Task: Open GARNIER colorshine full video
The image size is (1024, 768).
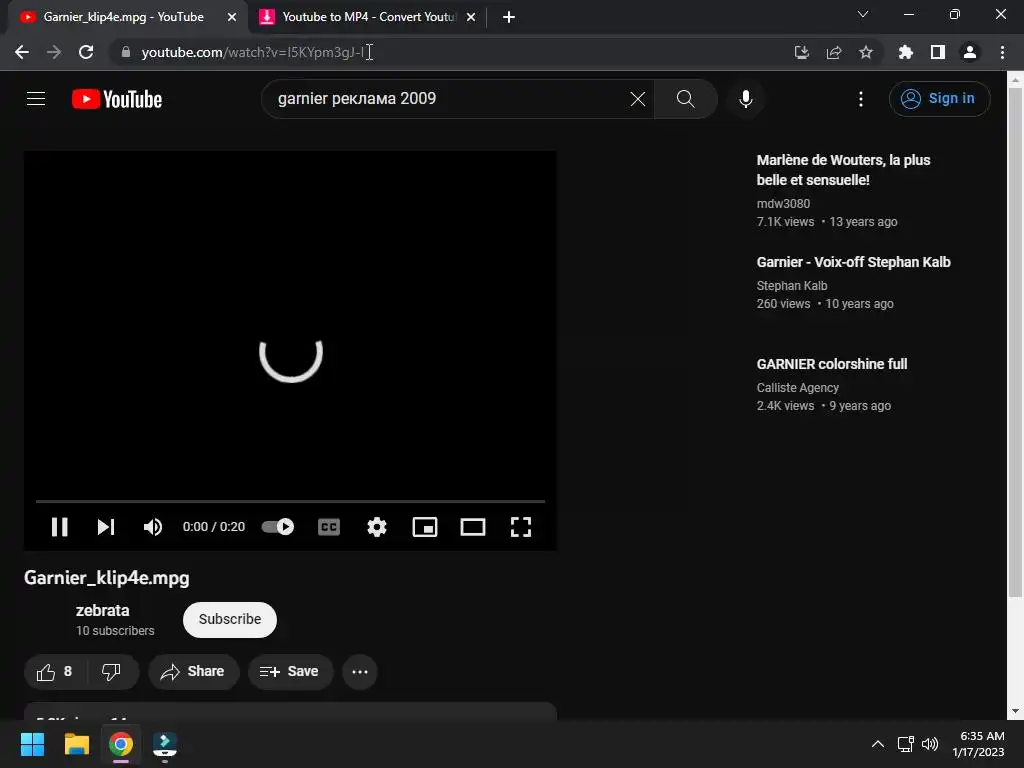Action: [x=831, y=364]
